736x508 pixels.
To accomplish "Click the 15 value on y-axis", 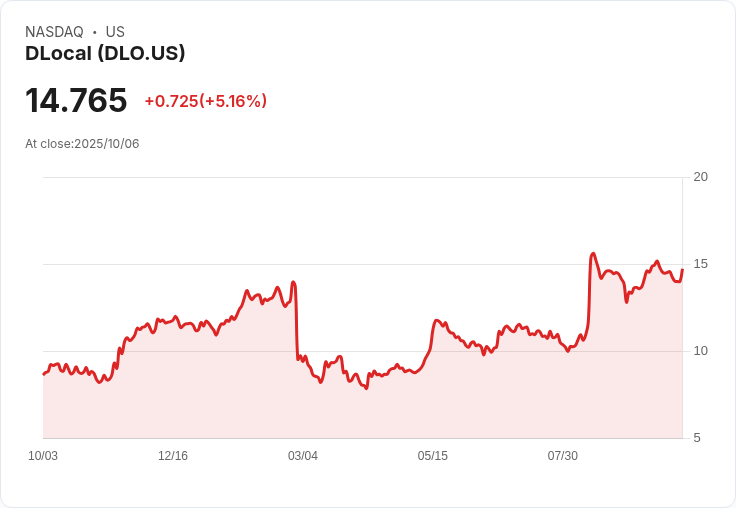I will coord(701,264).
